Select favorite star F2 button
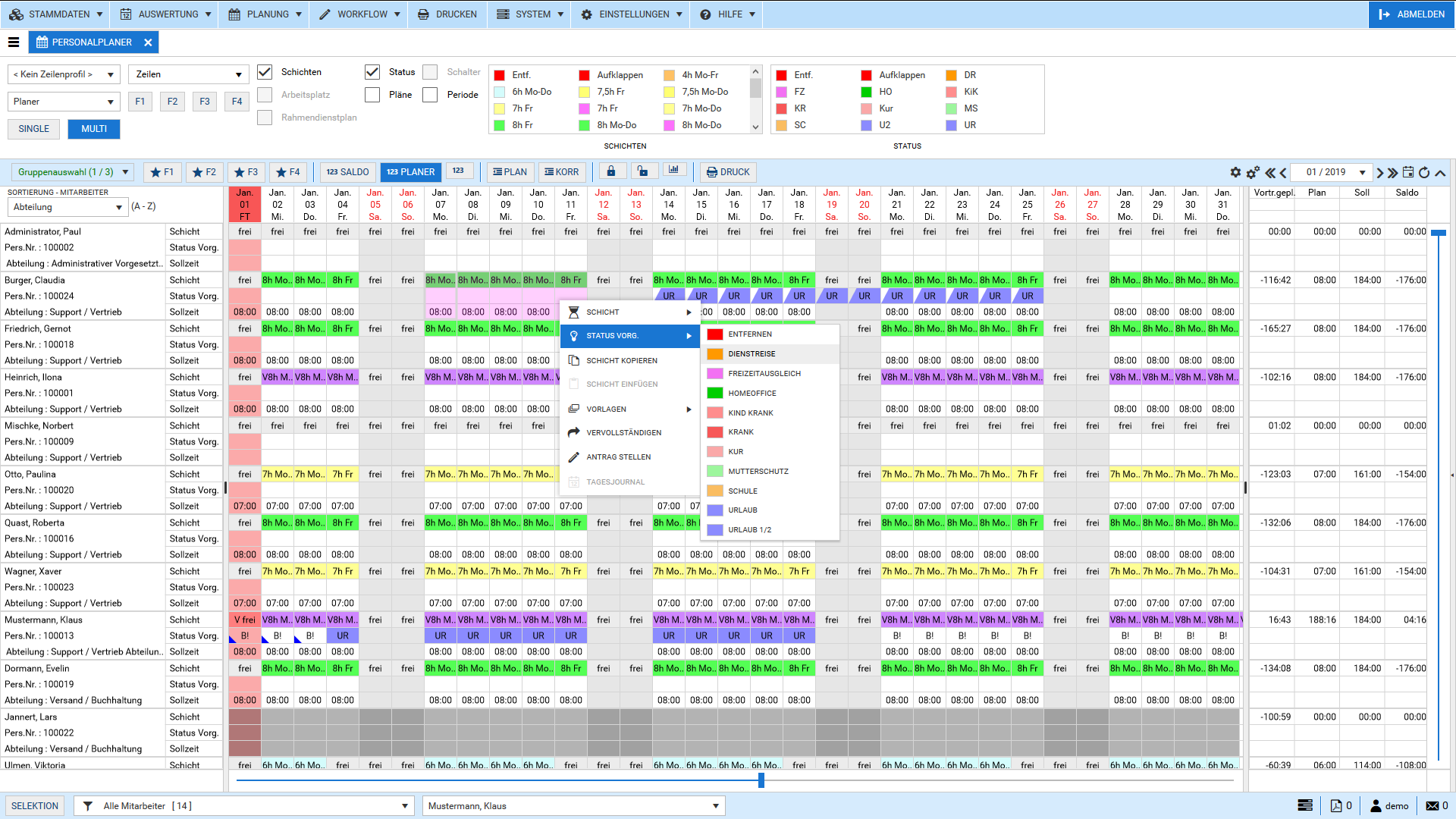Image resolution: width=1456 pixels, height=819 pixels. click(204, 172)
